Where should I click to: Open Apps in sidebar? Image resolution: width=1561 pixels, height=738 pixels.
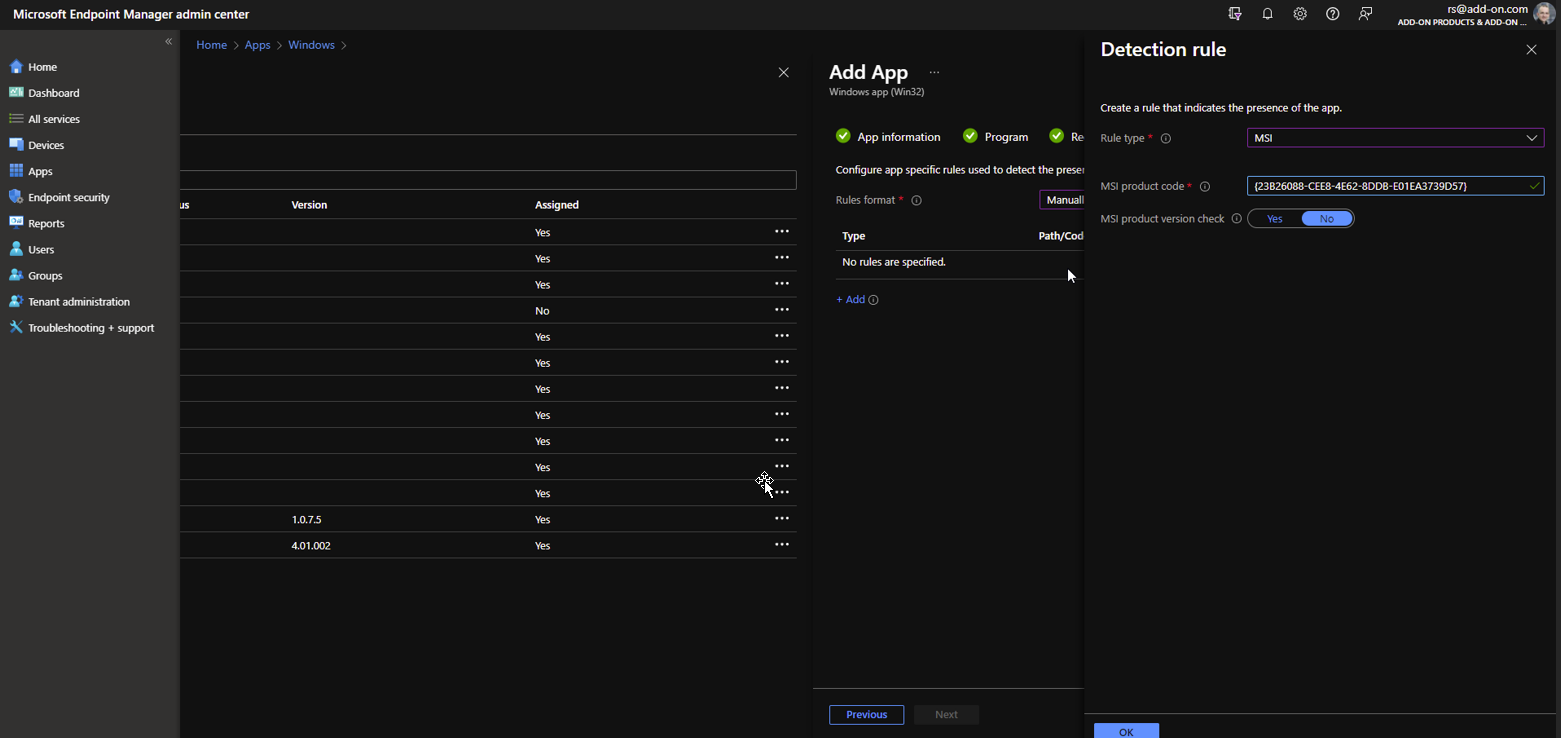40,171
